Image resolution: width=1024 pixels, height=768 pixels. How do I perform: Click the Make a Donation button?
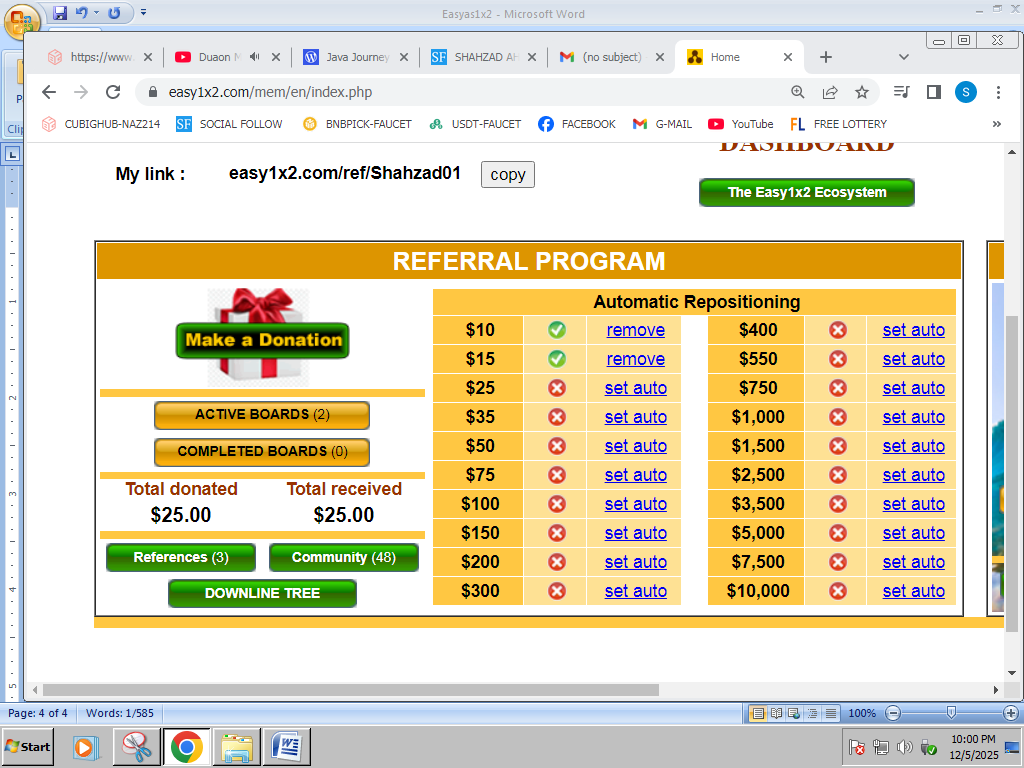262,340
